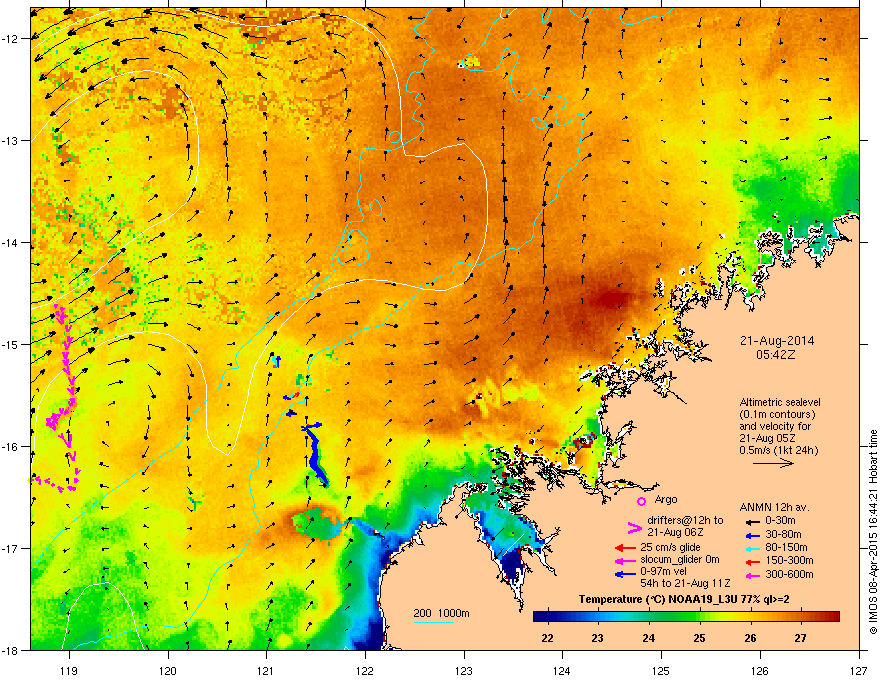
Task: Click the '0-30m' depth label
Action: click(780, 521)
